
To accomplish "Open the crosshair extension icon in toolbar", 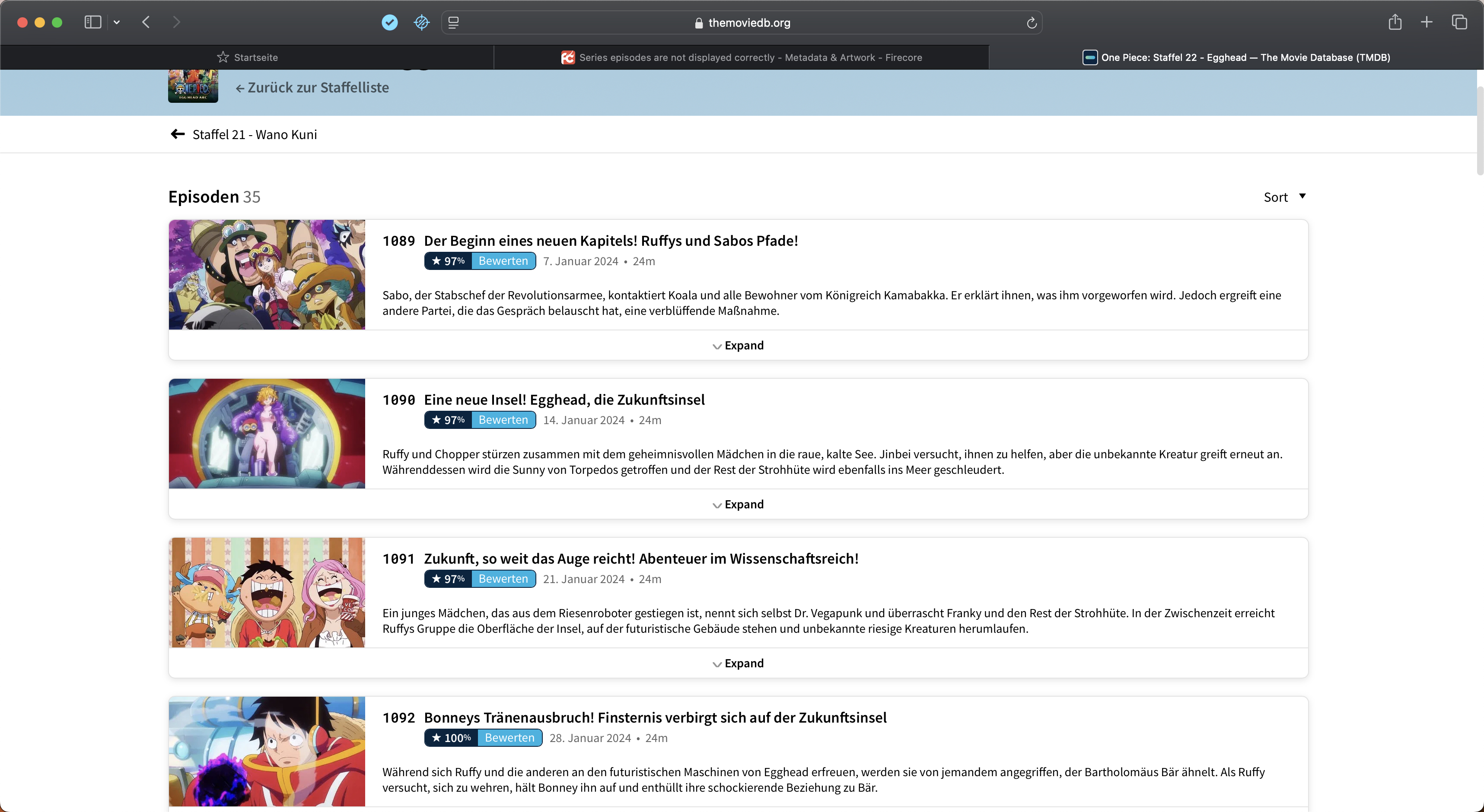I will (x=421, y=22).
